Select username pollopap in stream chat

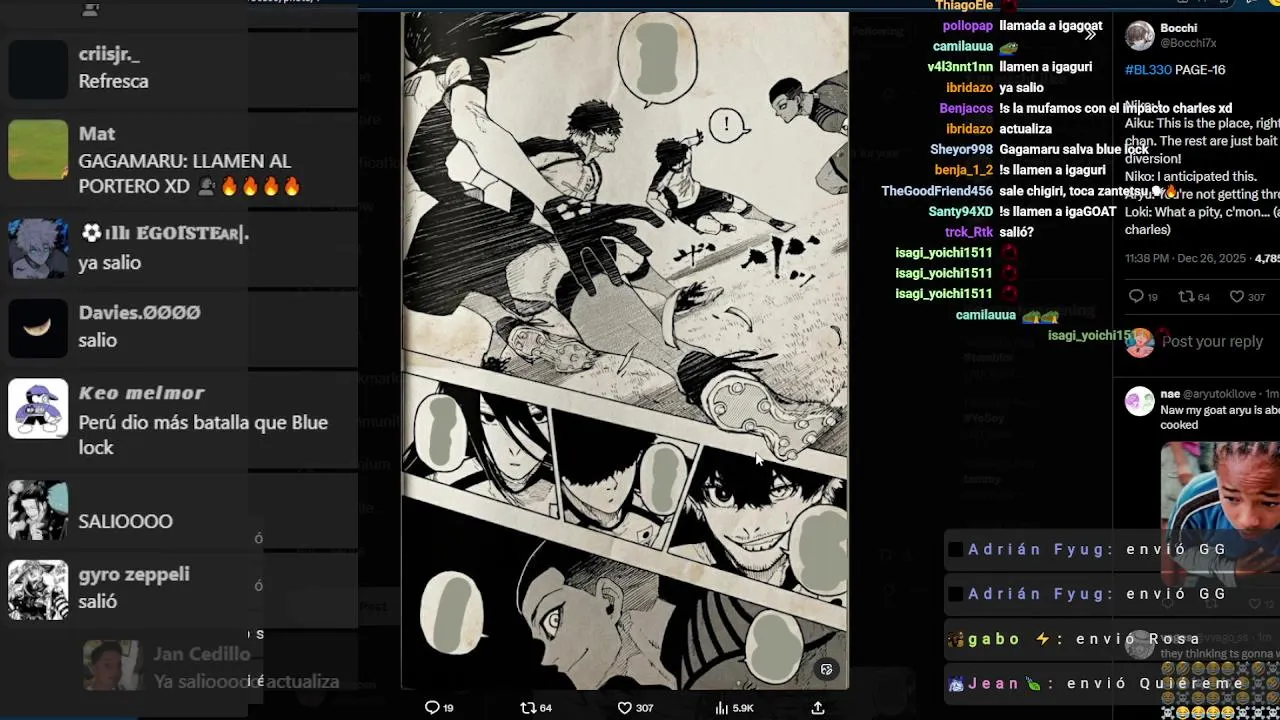click(967, 26)
